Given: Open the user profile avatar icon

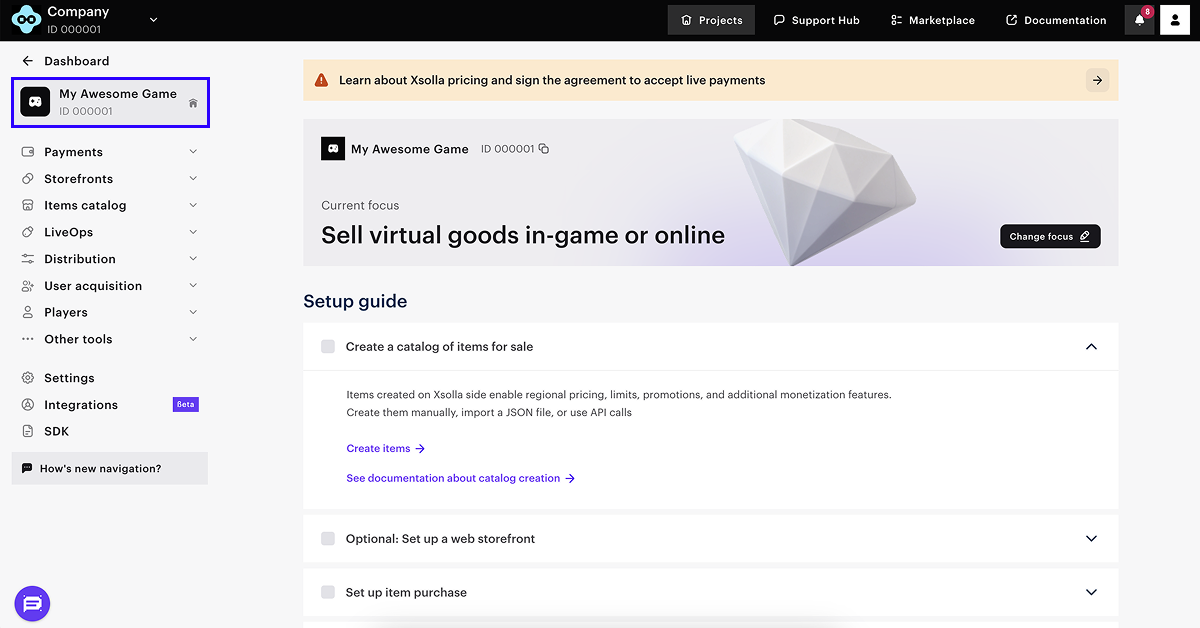Looking at the screenshot, I should (1175, 20).
